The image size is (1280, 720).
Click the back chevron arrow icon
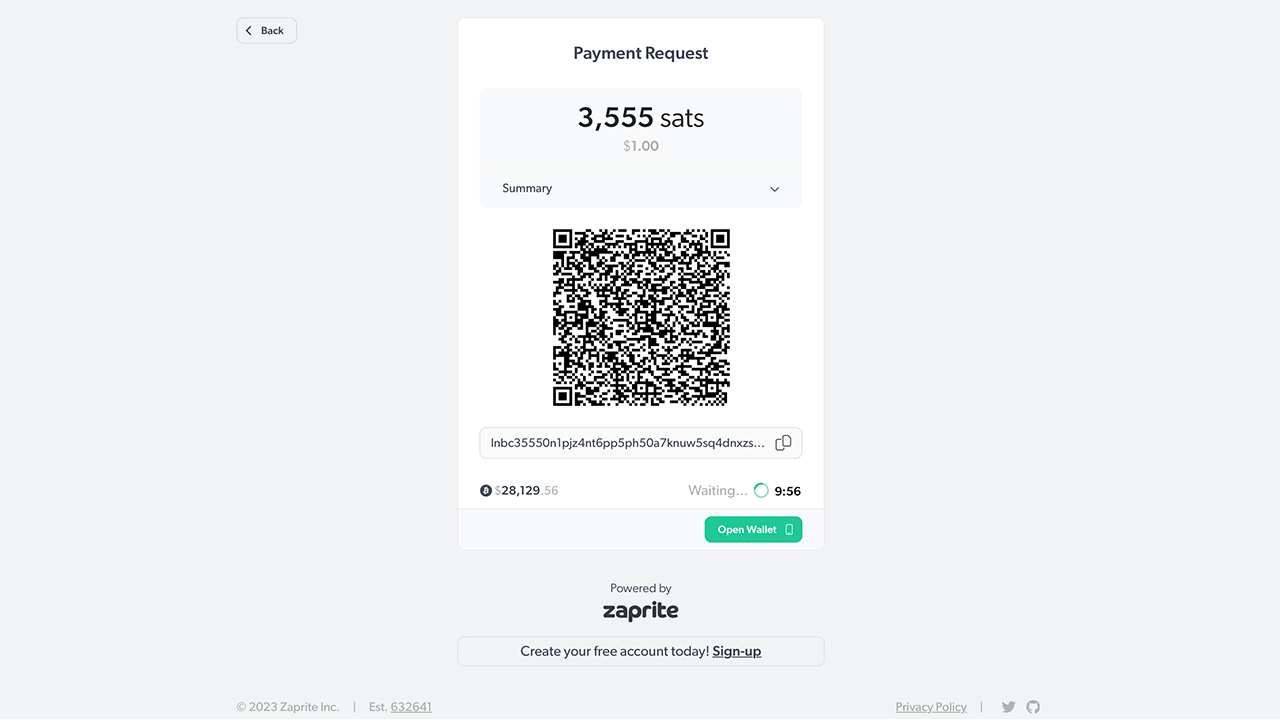click(x=248, y=30)
